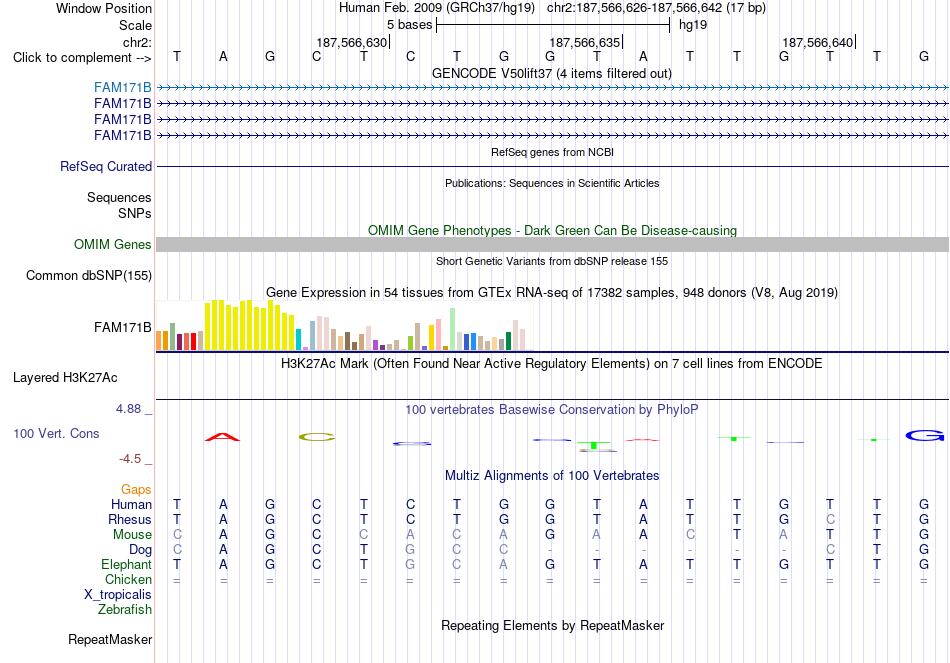Click the '-4.5' conservation lower limit label
This screenshot has height=663, width=950.
pyautogui.click(x=130, y=459)
